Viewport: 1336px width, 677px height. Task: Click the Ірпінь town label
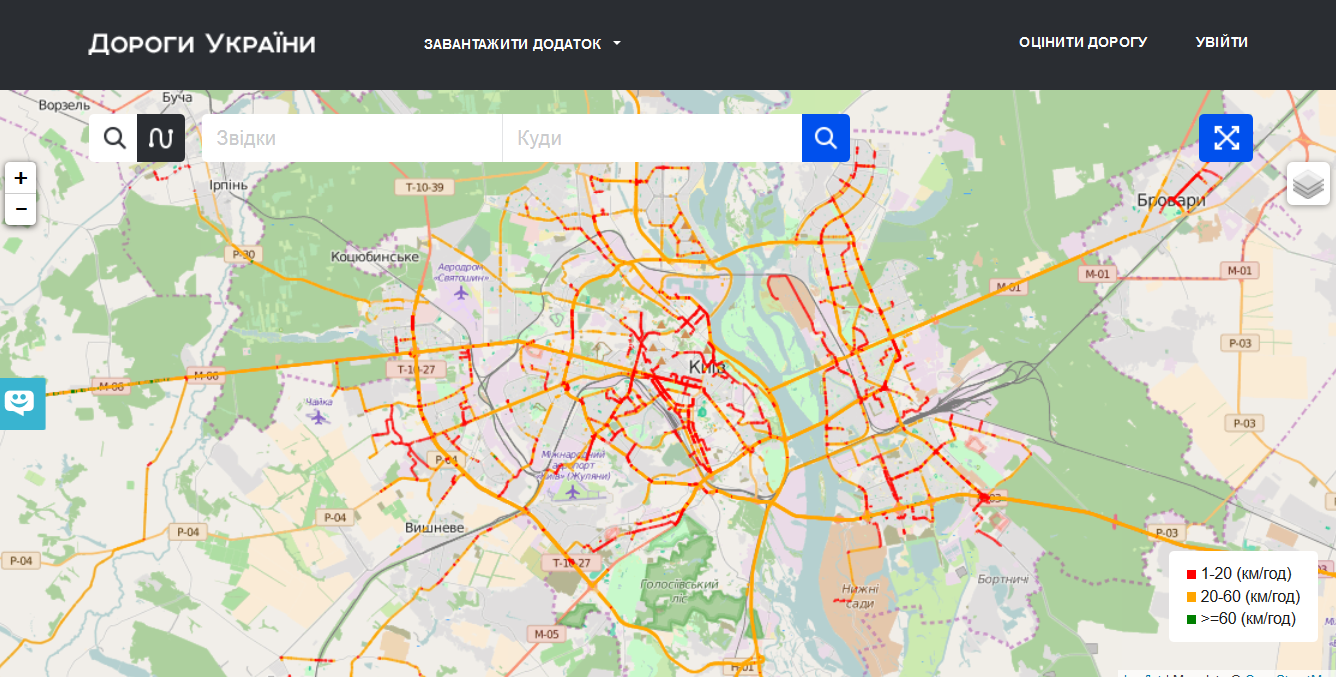(x=229, y=186)
